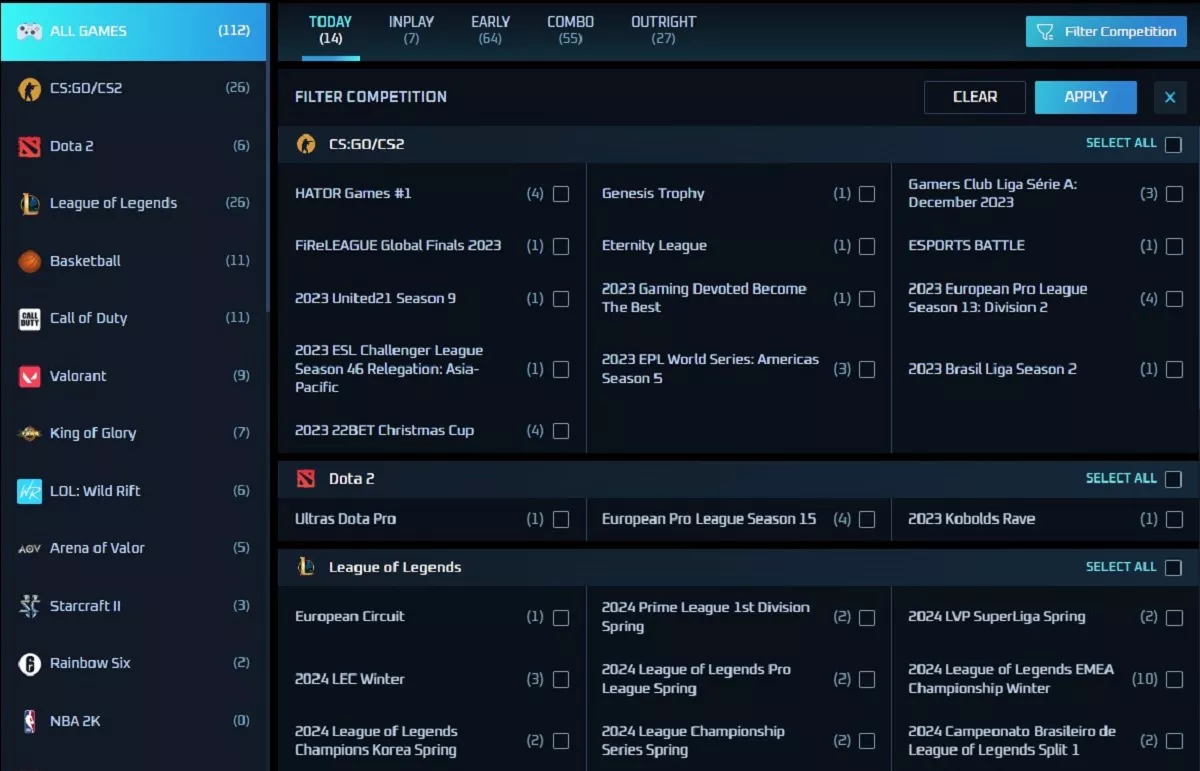Open the COMBO tab

pyautogui.click(x=570, y=30)
